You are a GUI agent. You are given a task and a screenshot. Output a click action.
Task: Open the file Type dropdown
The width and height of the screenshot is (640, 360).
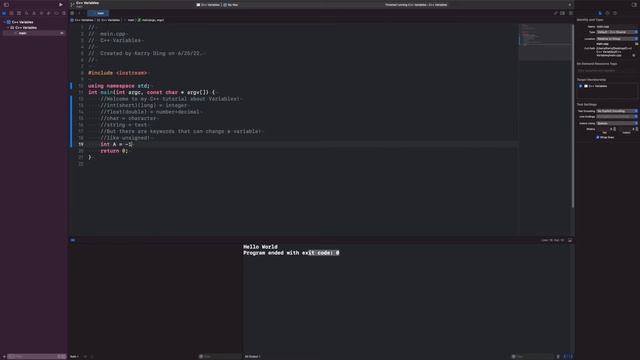pos(617,32)
